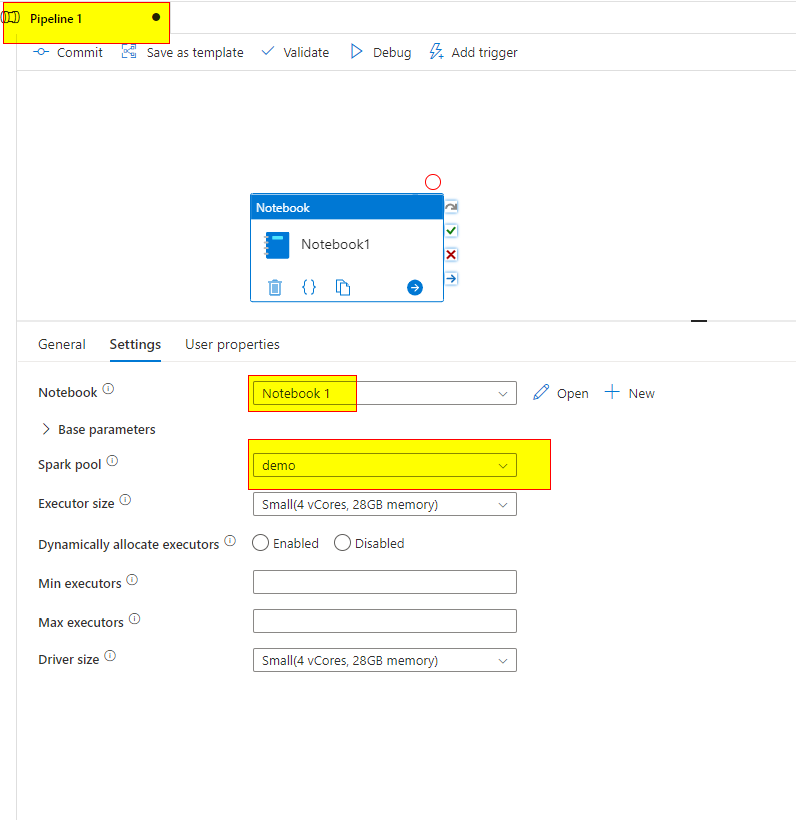Click the completion arrow connector
Viewport: 796px width, 820px height.
[x=451, y=278]
